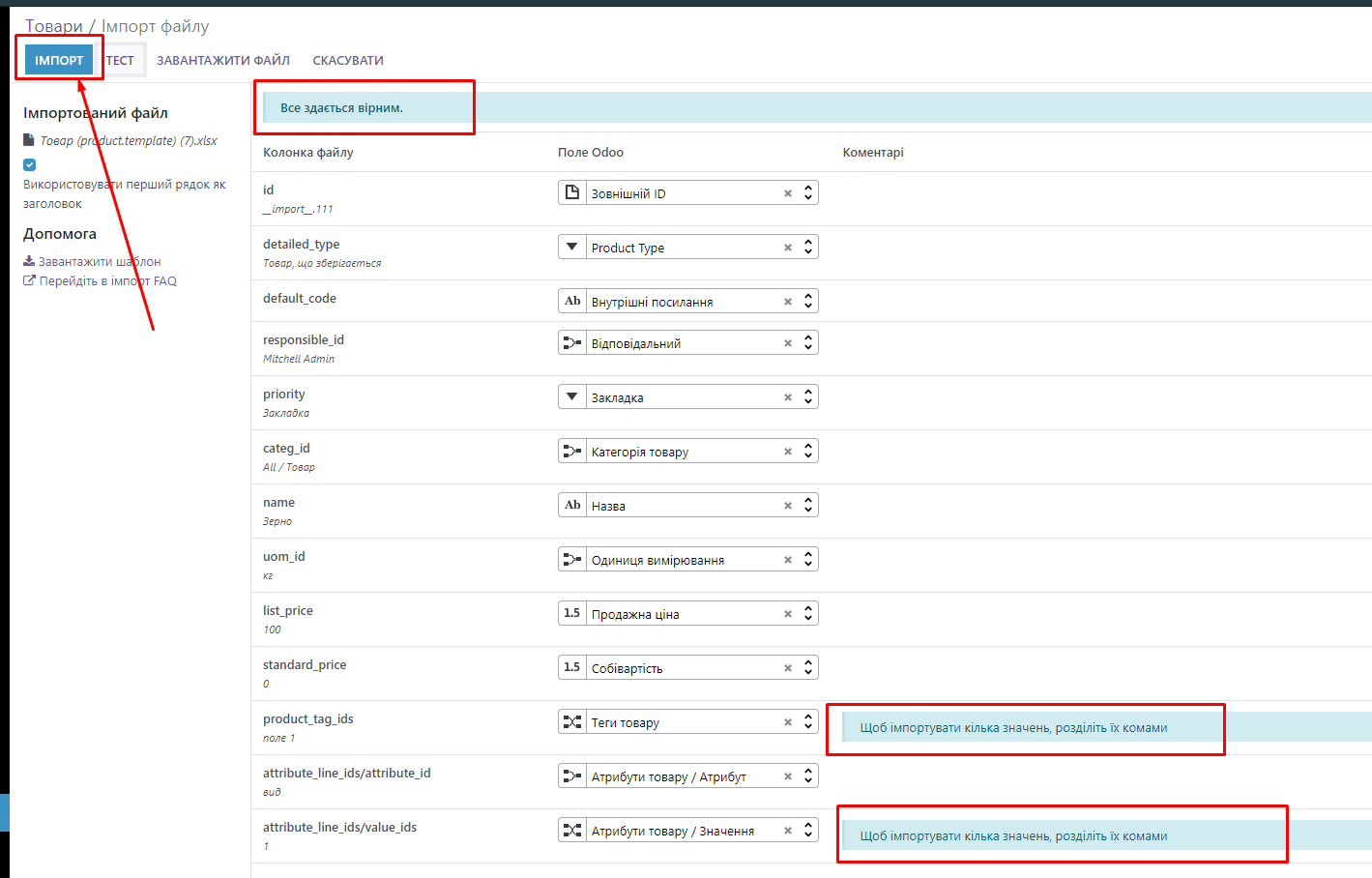Click the relation icon beside Відповідальний

[x=572, y=342]
